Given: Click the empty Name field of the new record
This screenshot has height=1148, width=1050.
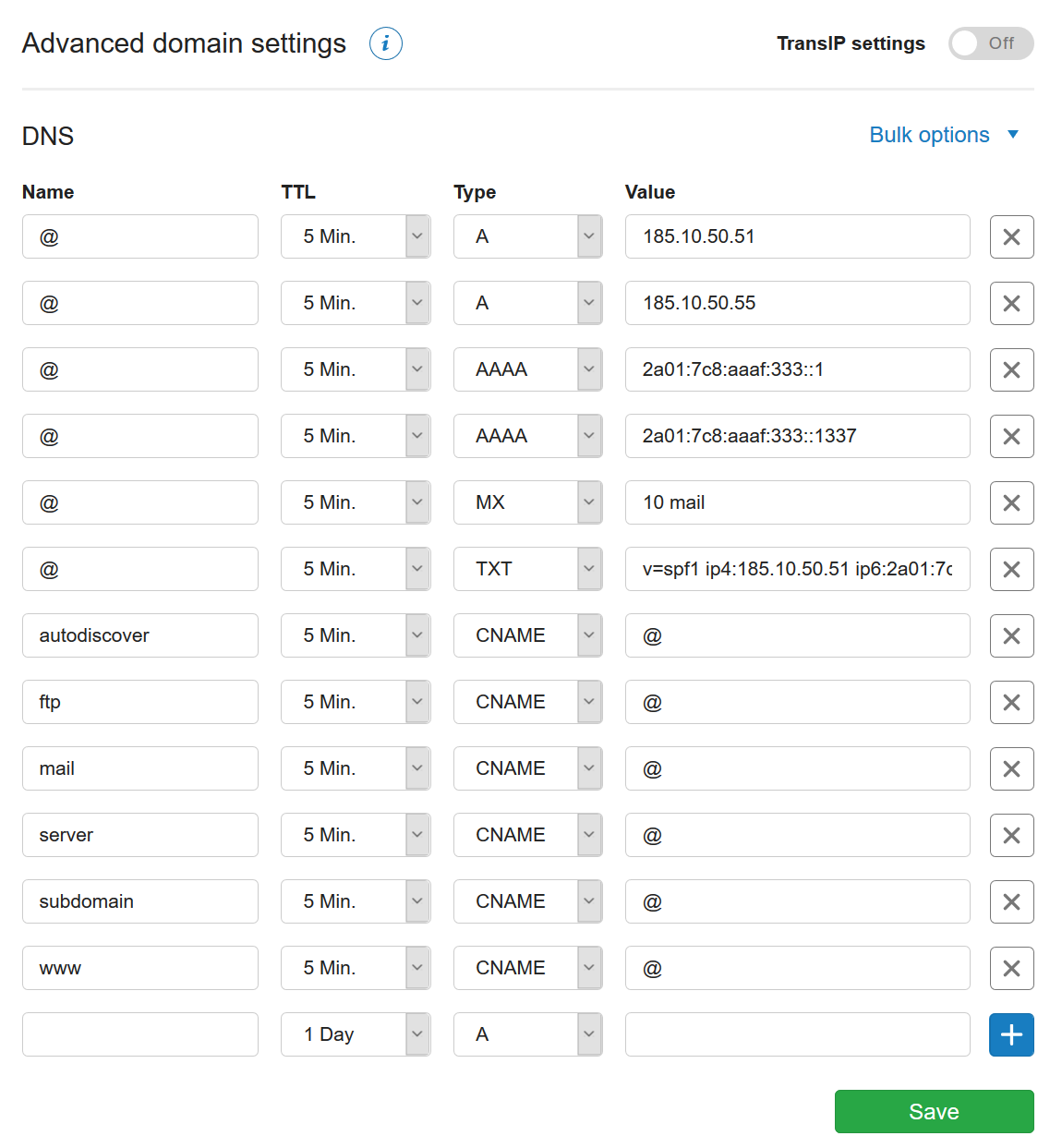Looking at the screenshot, I should point(139,1034).
